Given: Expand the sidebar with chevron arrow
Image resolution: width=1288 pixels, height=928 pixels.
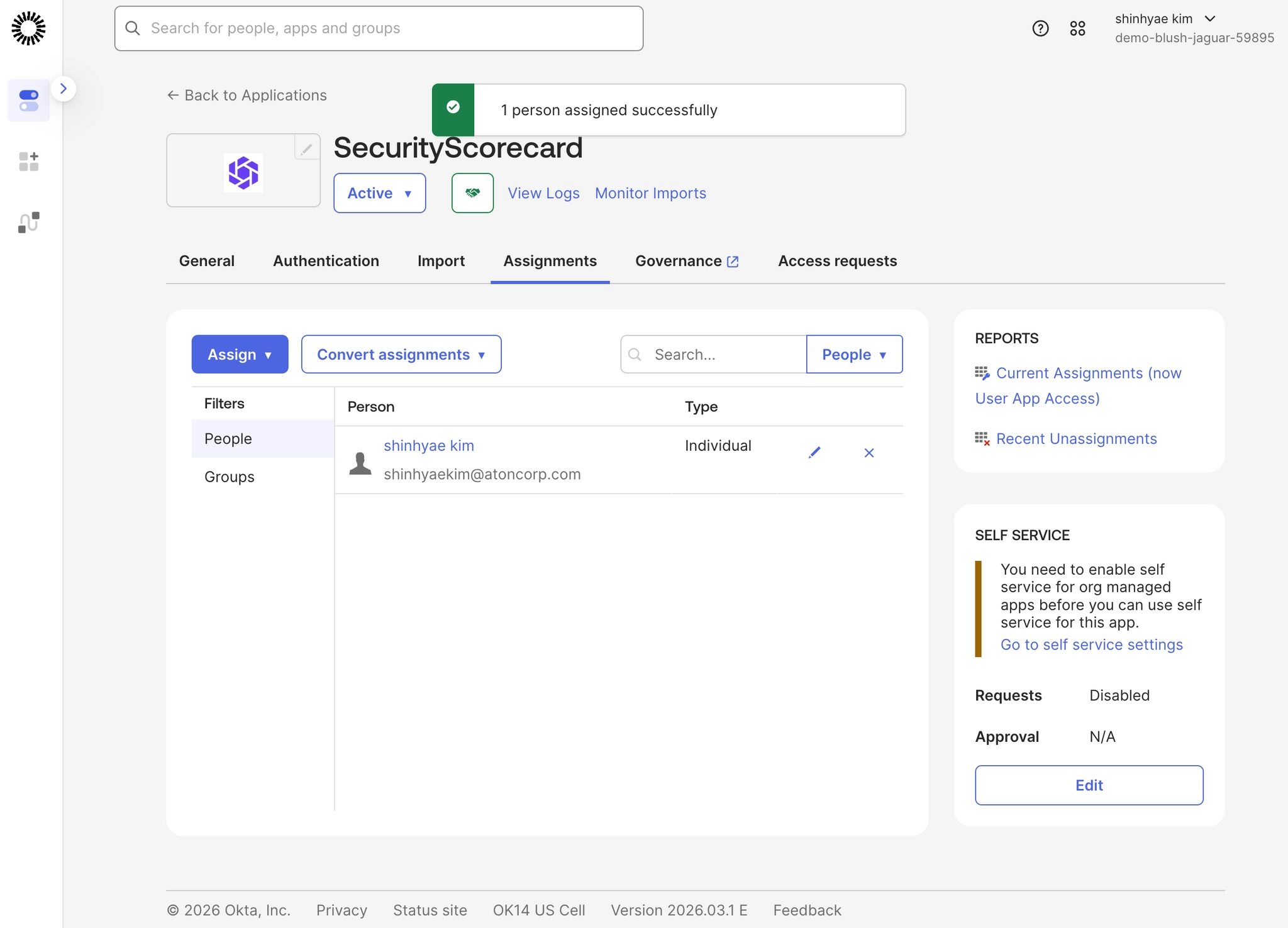Looking at the screenshot, I should coord(63,89).
